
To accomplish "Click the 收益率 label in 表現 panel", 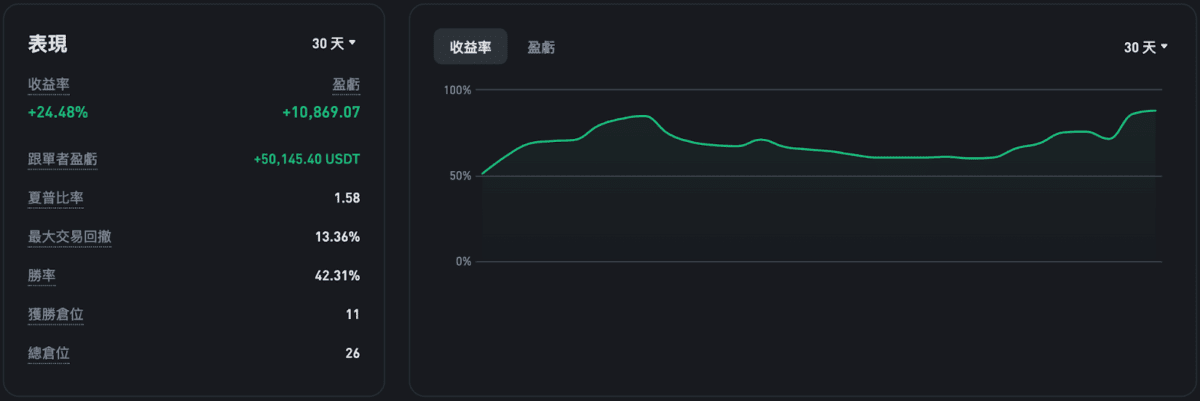I will [x=49, y=85].
